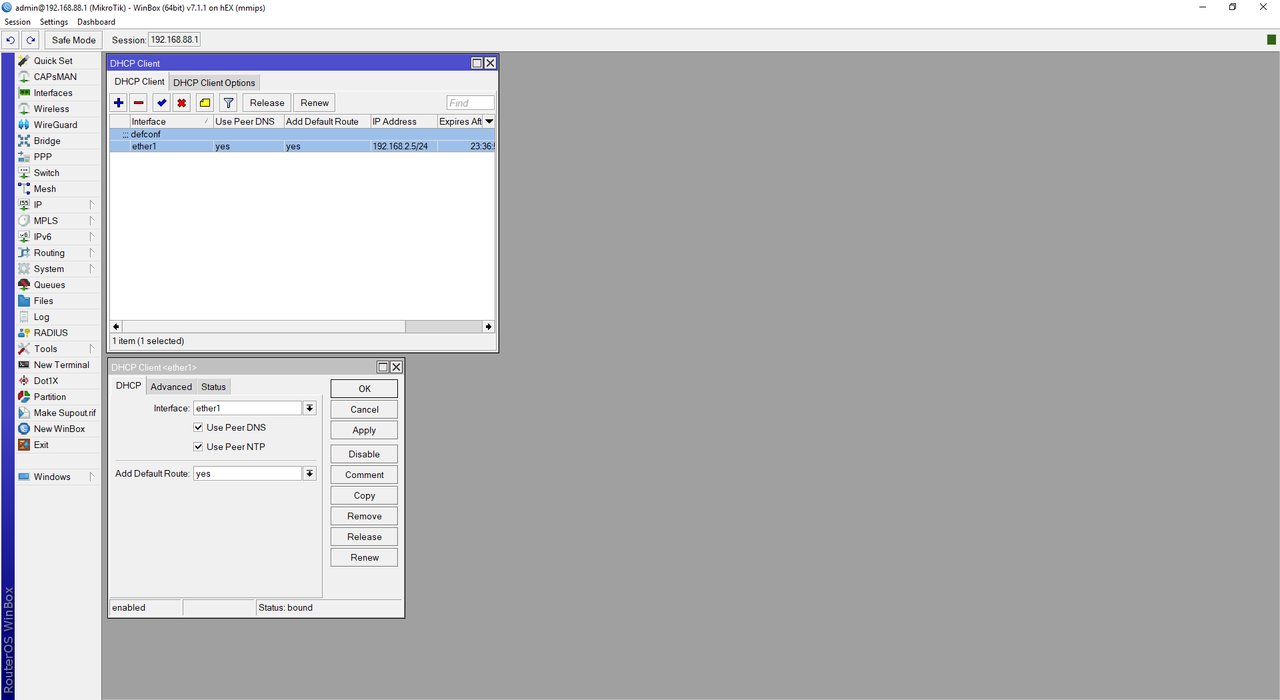The image size is (1280, 700).
Task: Expand the IPv6 submenu in sidebar
Action: (x=92, y=237)
